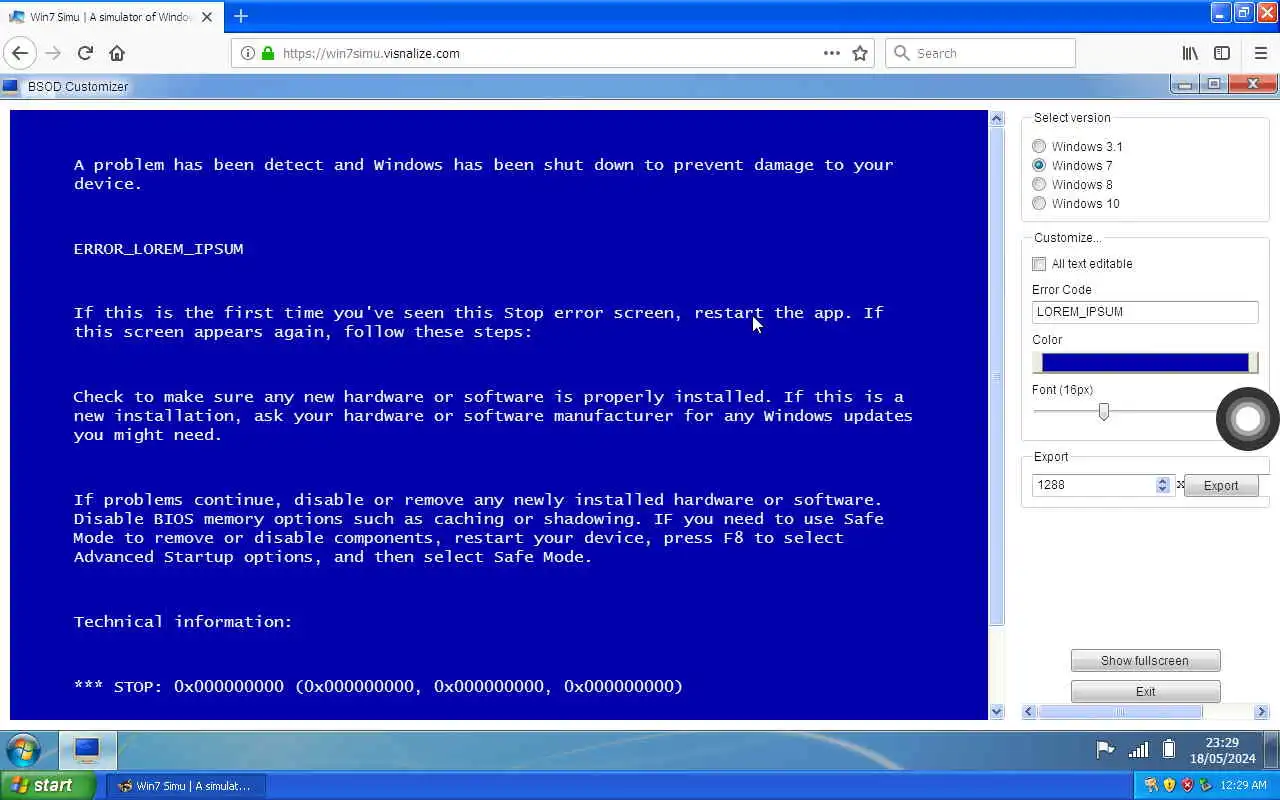Click the keys icon in XP system tray
Screen dimensions: 1280x800
point(1151,785)
